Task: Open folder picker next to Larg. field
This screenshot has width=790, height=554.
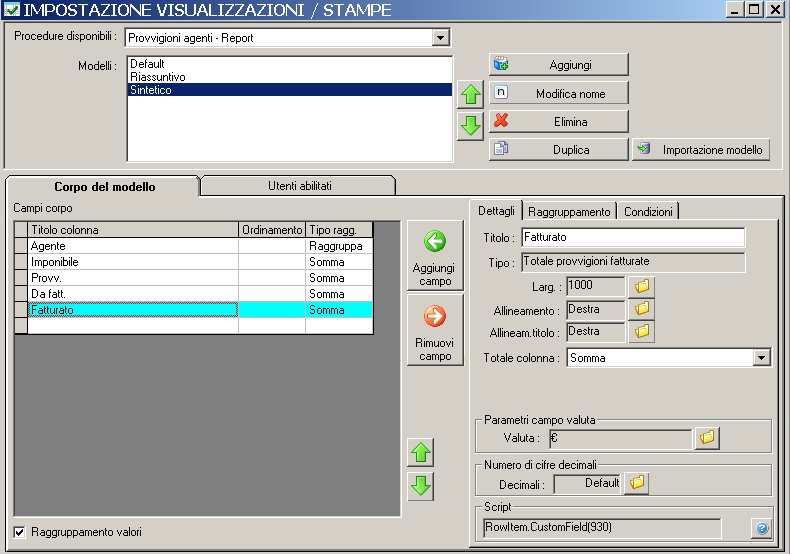Action: click(x=642, y=287)
